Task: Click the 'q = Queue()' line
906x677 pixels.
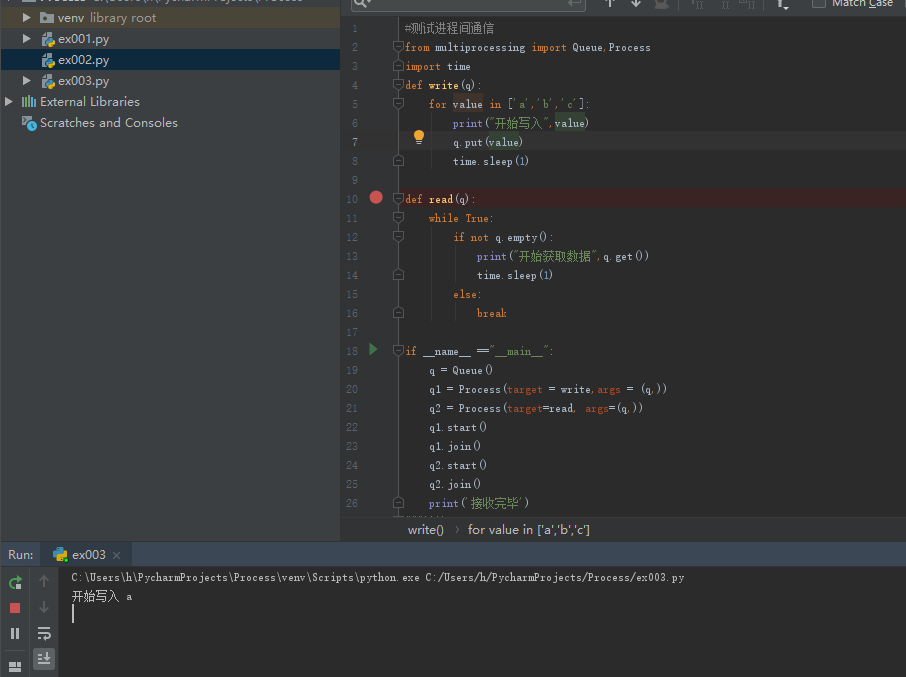Action: [461, 370]
